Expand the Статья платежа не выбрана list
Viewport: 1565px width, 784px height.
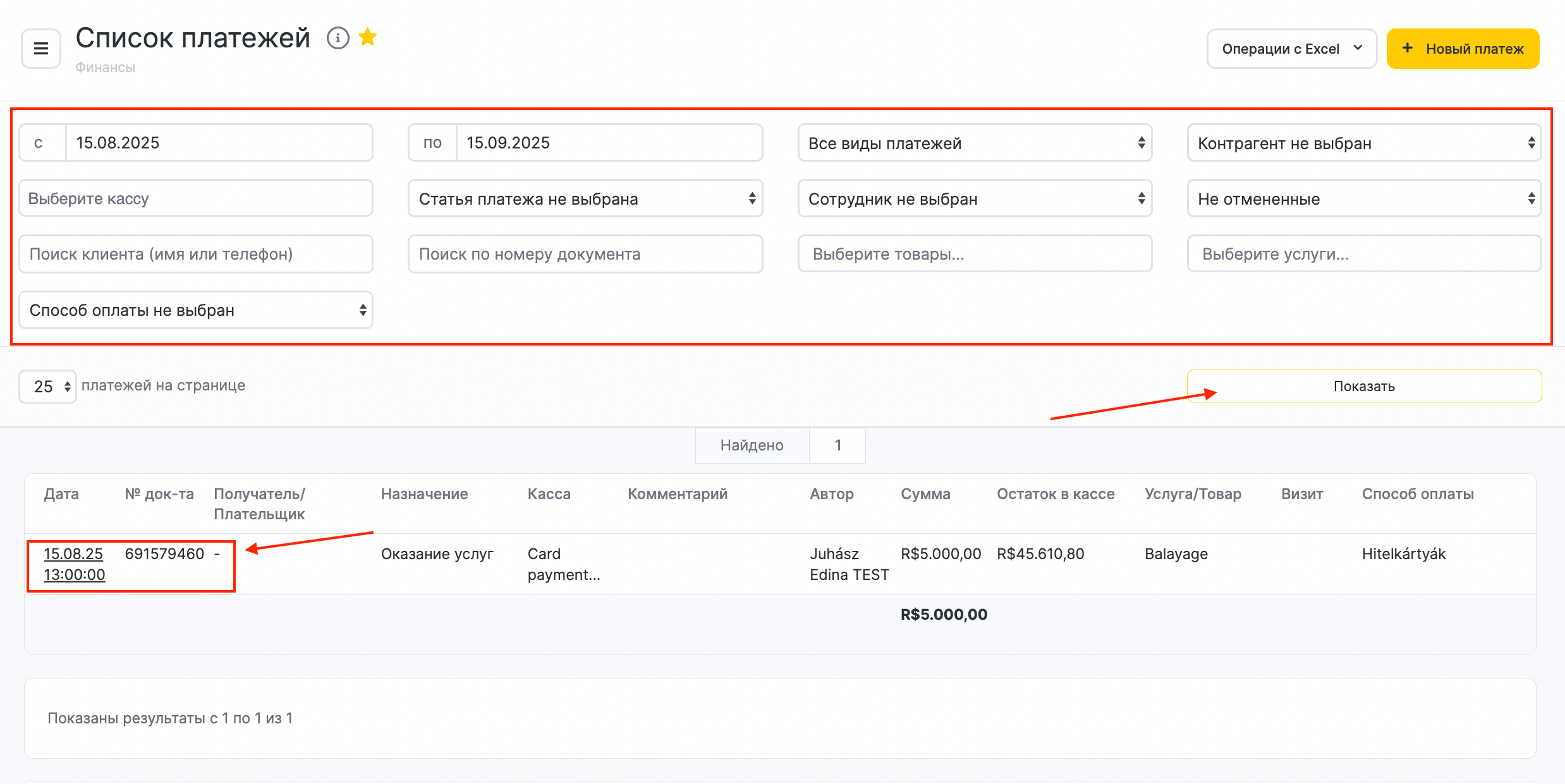click(585, 199)
